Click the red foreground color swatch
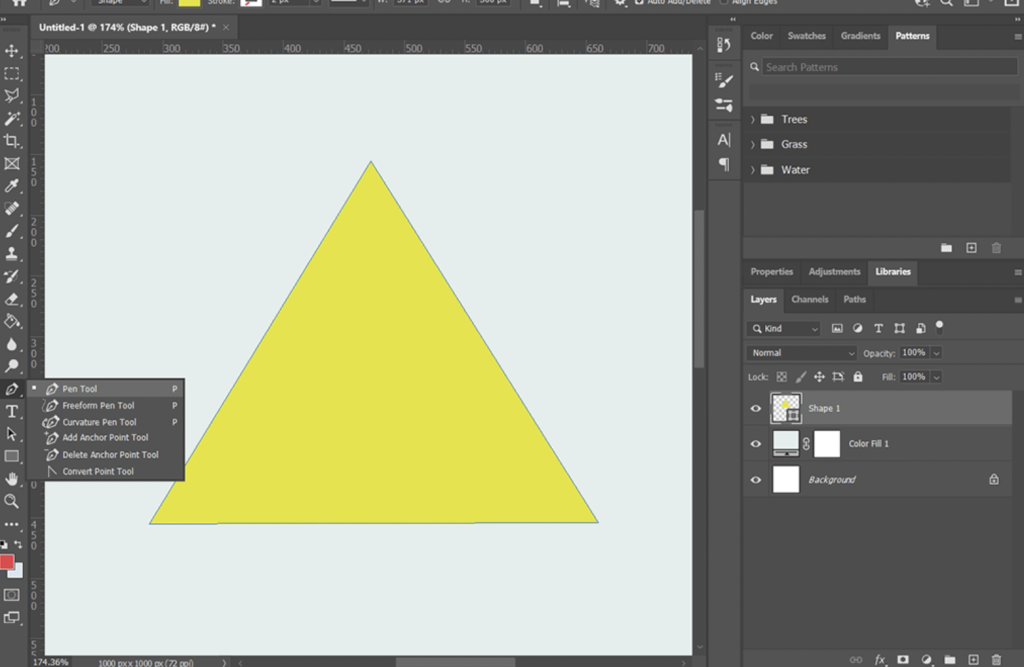The image size is (1024, 667). (x=6, y=562)
